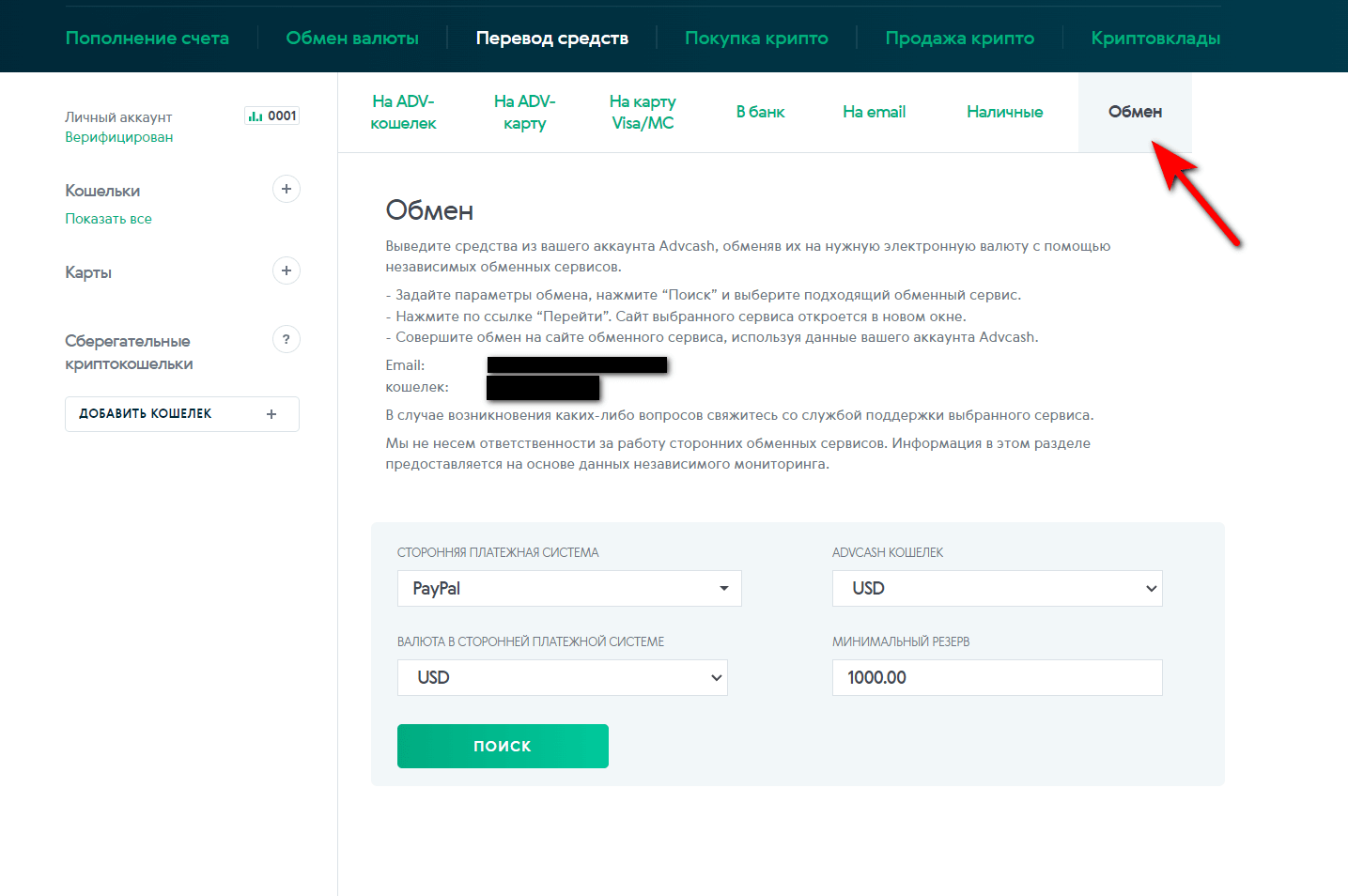Screen dimensions: 1348x896
Task: Follow the Показать все link
Action: click(108, 219)
